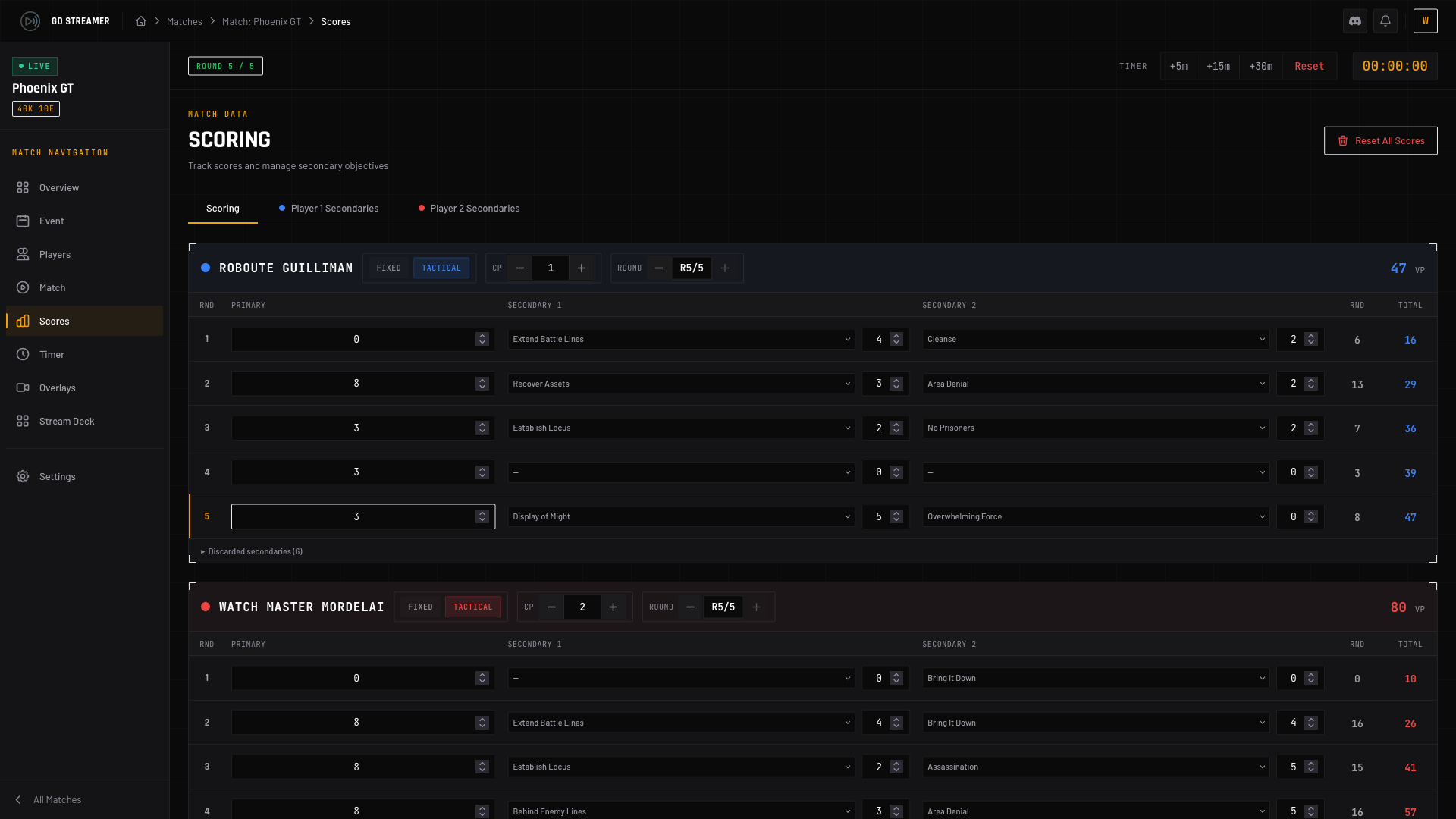Increase Roboute Guilliman's CP with the plus stepper

[x=581, y=268]
